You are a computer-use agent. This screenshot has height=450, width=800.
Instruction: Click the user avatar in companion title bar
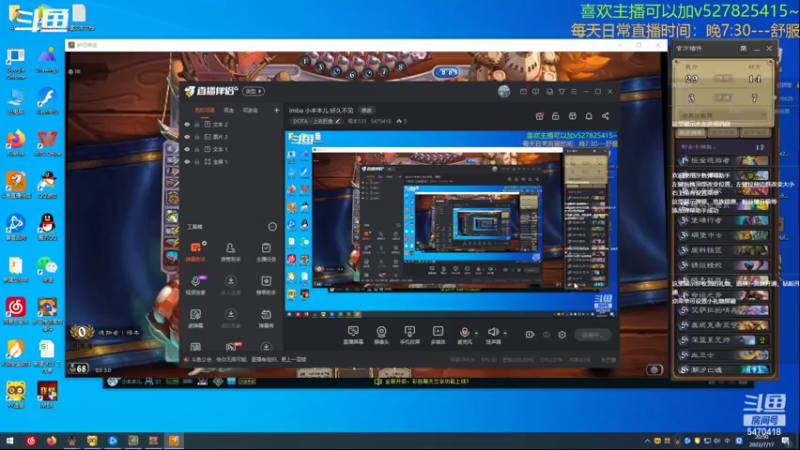[x=504, y=91]
